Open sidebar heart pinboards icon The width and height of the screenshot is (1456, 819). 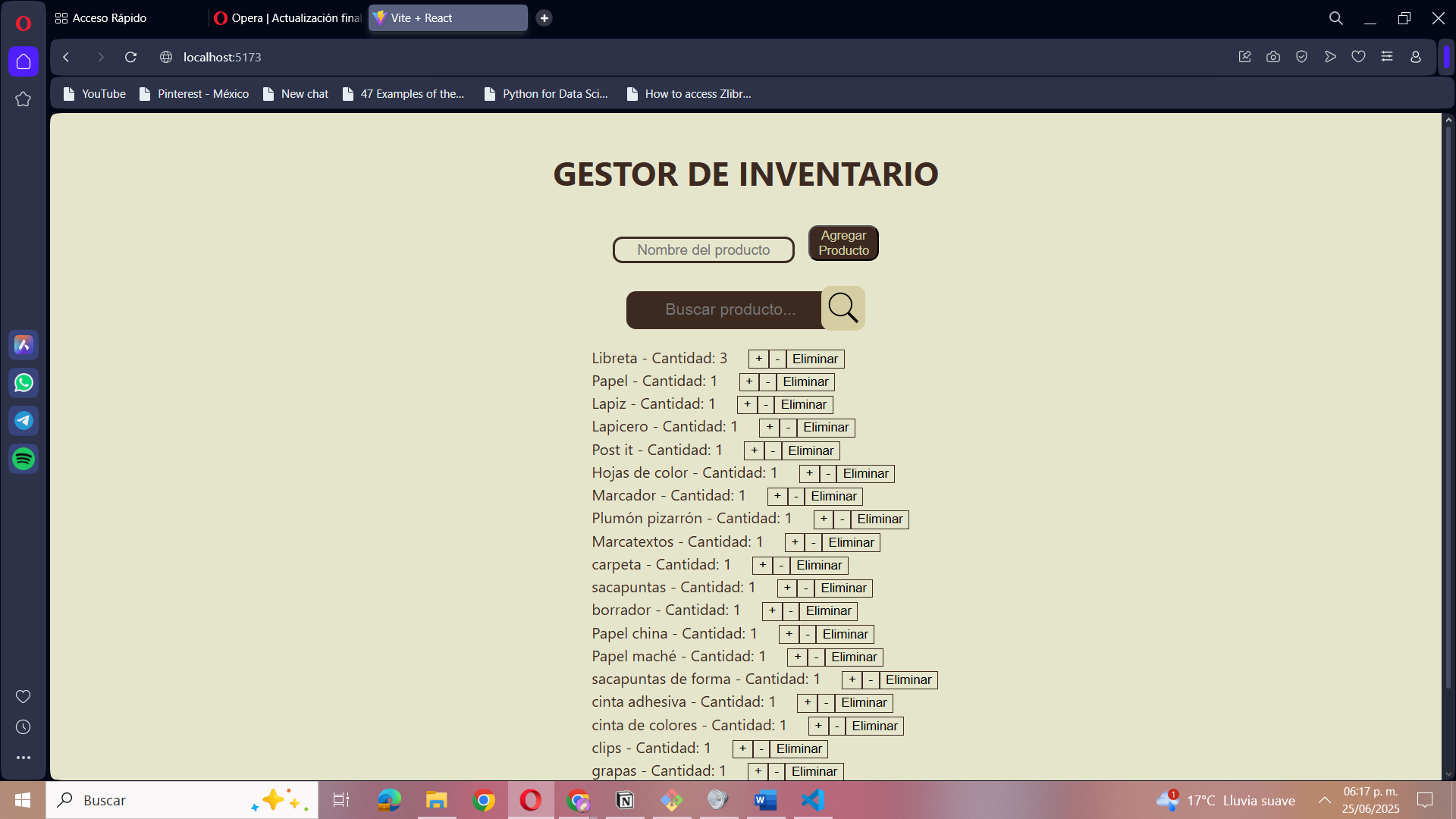[24, 696]
